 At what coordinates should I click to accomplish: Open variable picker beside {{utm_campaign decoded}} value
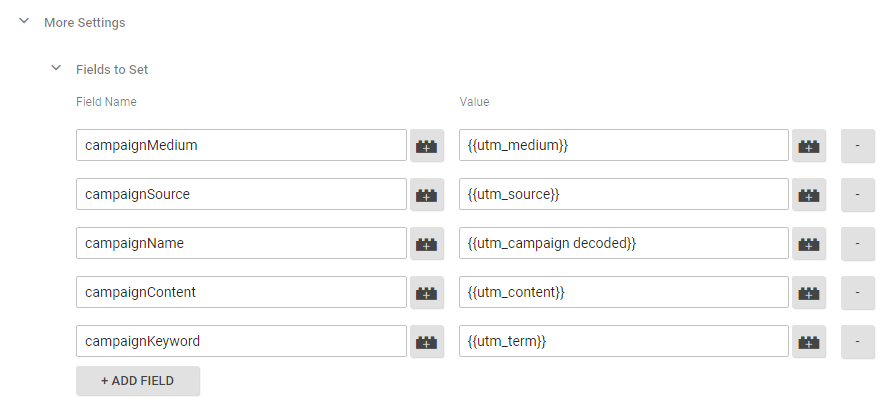pyautogui.click(x=809, y=243)
